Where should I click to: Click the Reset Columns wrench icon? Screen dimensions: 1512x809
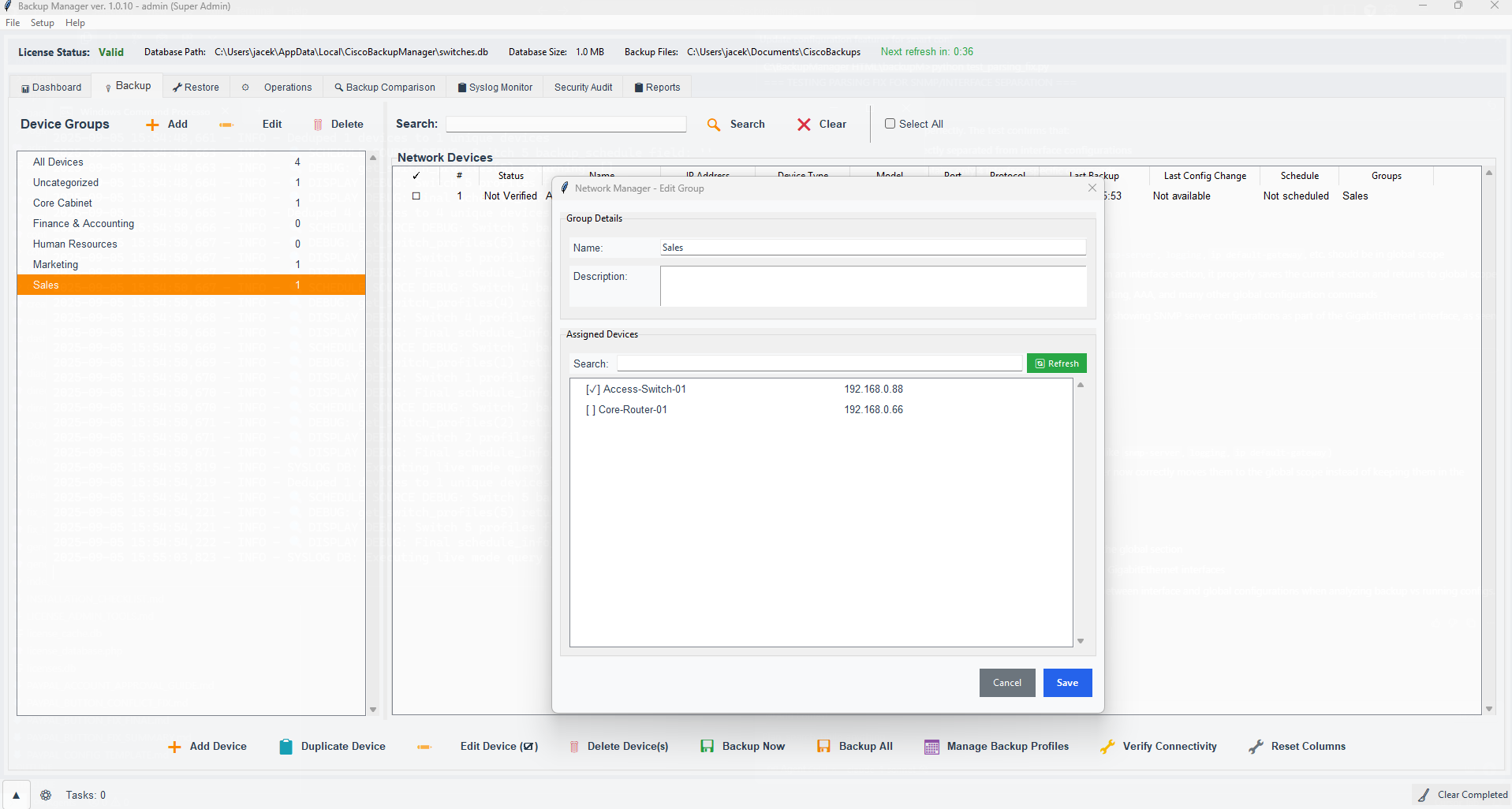(1256, 747)
